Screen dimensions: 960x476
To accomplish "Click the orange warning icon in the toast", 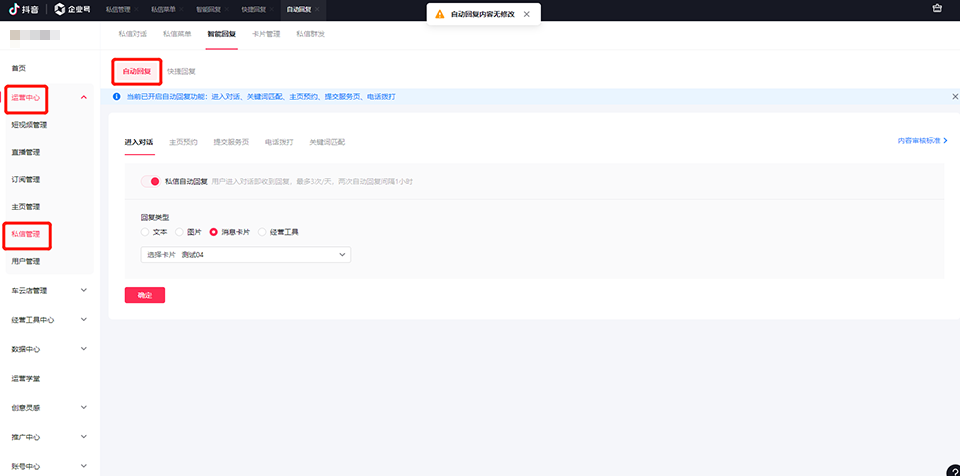I will tap(440, 14).
